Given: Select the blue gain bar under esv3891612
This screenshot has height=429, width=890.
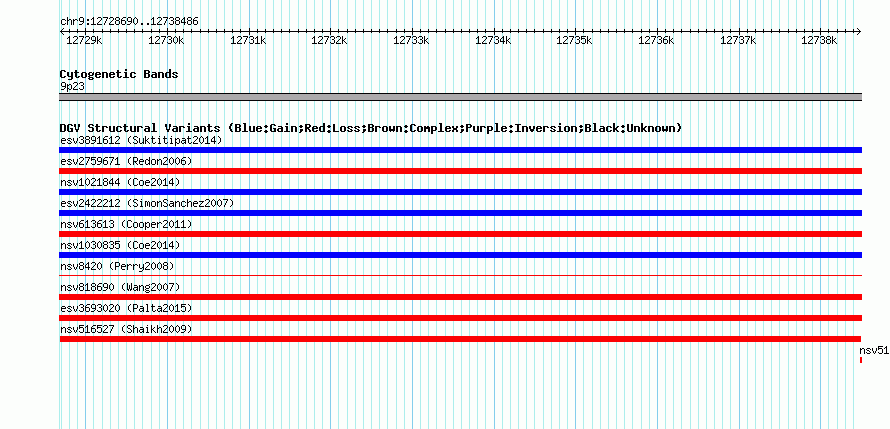Looking at the screenshot, I should pos(460,150).
